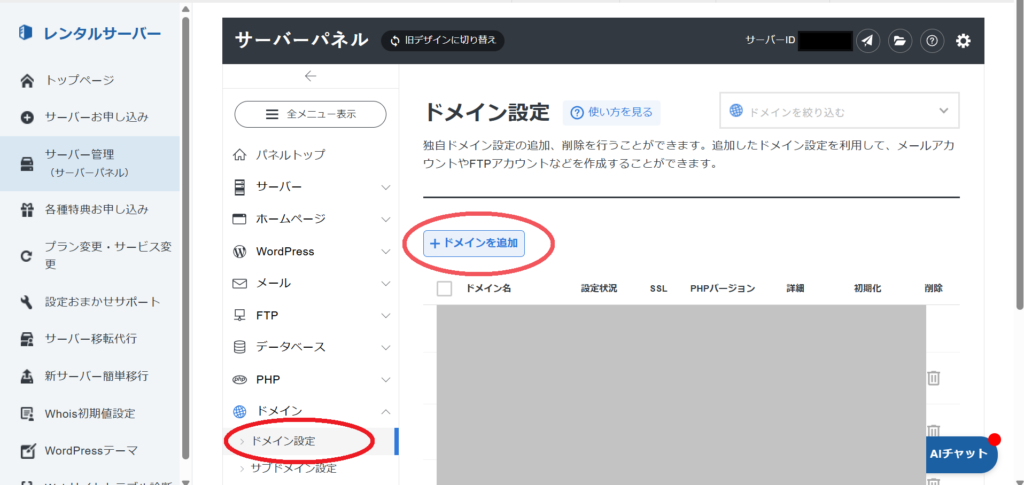Click the database icon beside データベース

click(x=240, y=347)
